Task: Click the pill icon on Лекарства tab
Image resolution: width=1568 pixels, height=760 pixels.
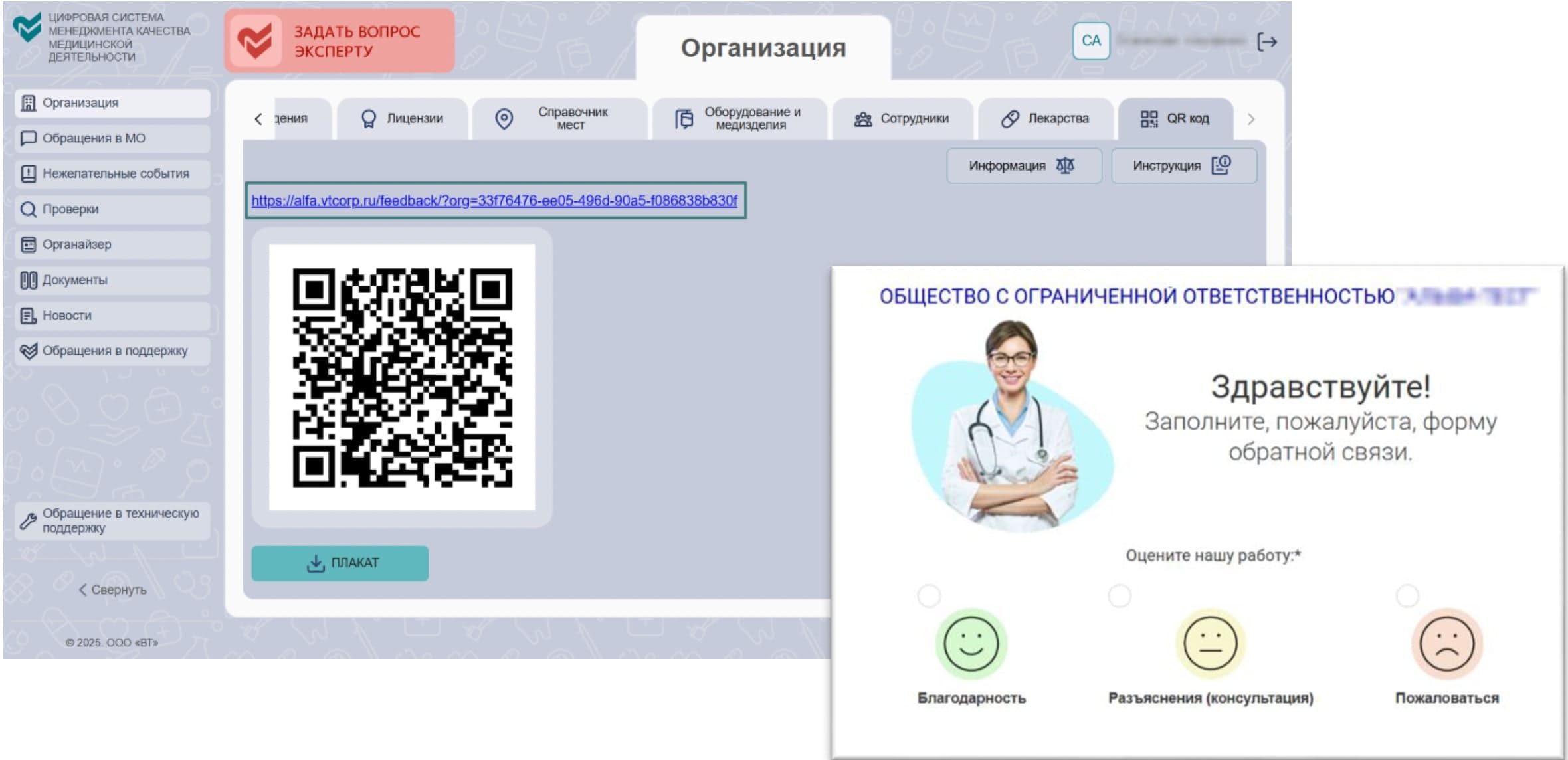Action: click(x=1010, y=119)
